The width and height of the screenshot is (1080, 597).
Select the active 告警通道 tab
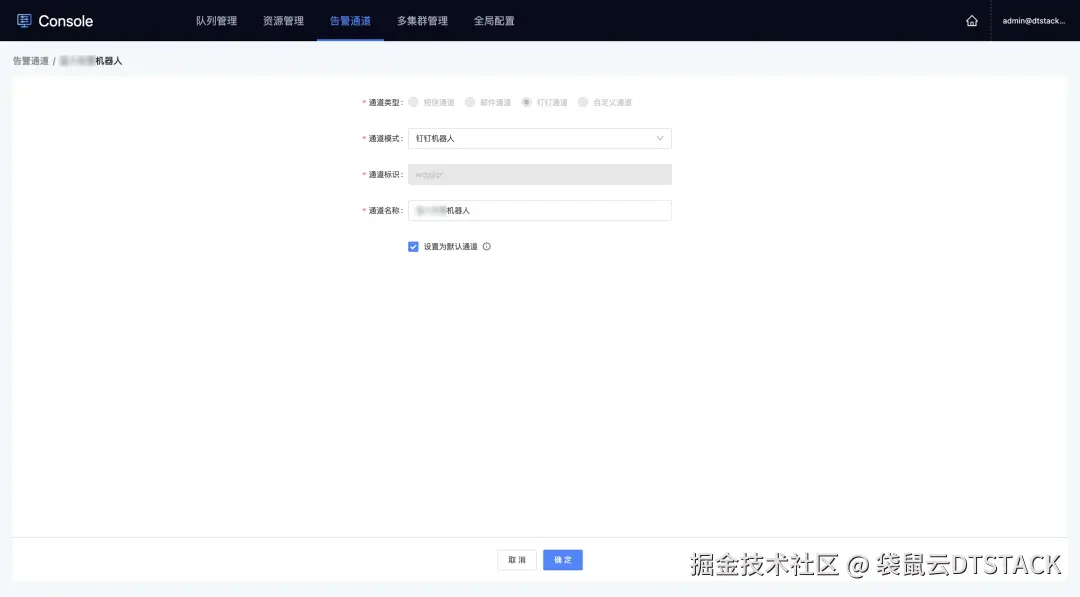coord(350,20)
